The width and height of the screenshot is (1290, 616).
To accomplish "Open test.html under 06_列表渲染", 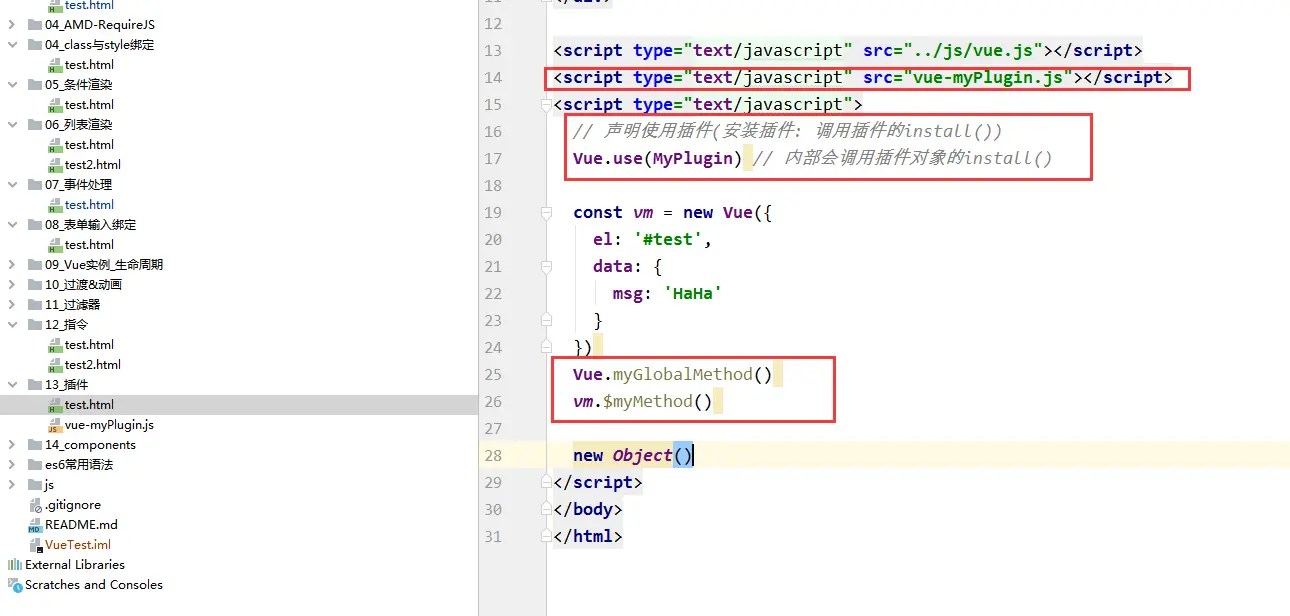I will coord(90,145).
